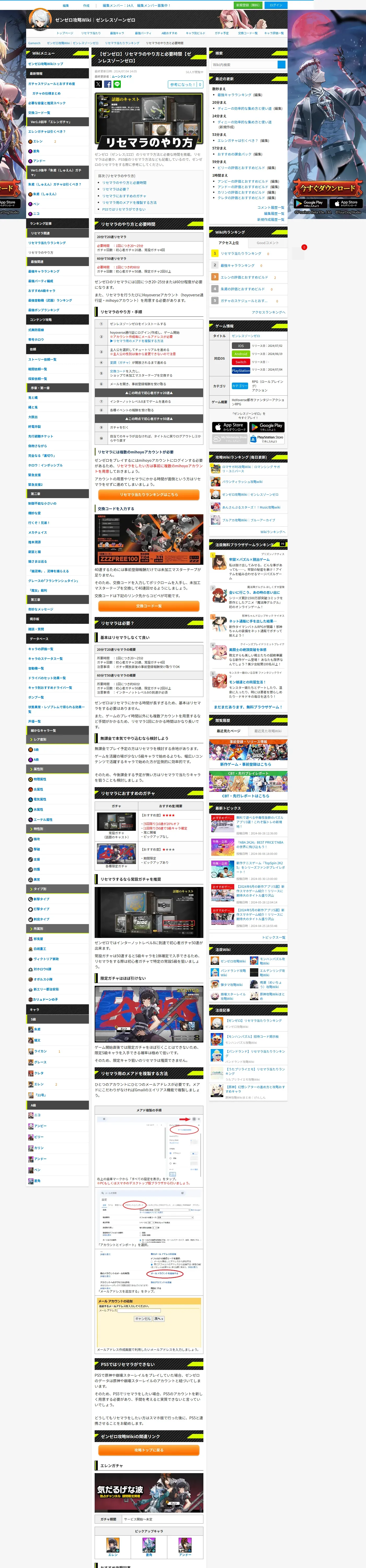366x1568 pixels.
Task: Open CBT・先行レポートはこちら banner
Action: point(248,785)
